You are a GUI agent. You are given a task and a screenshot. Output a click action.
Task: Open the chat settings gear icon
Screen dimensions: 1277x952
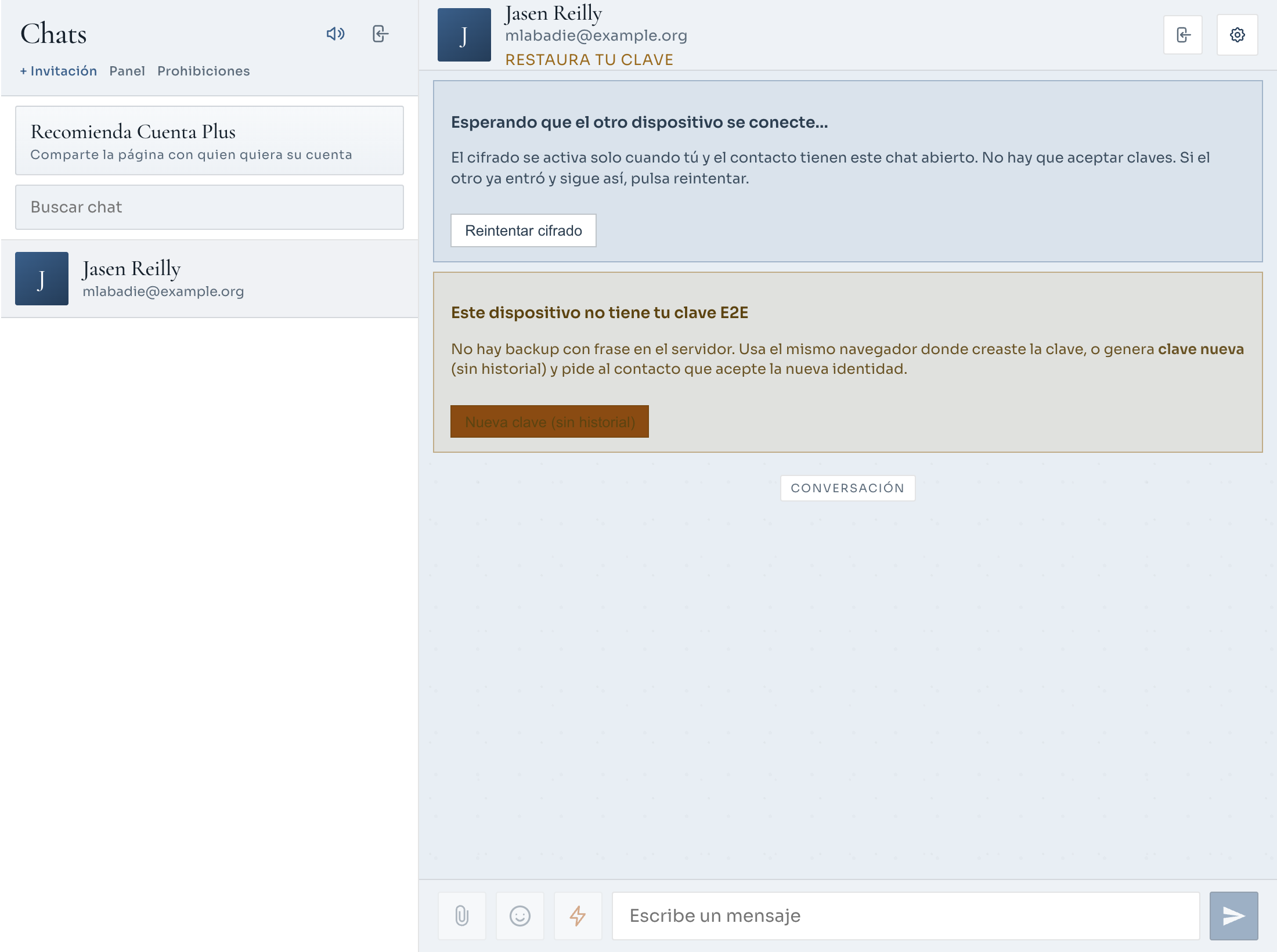pos(1237,35)
